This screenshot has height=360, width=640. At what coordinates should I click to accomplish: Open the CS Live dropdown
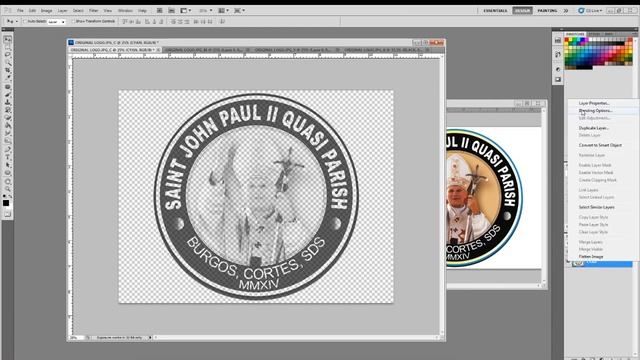(591, 10)
